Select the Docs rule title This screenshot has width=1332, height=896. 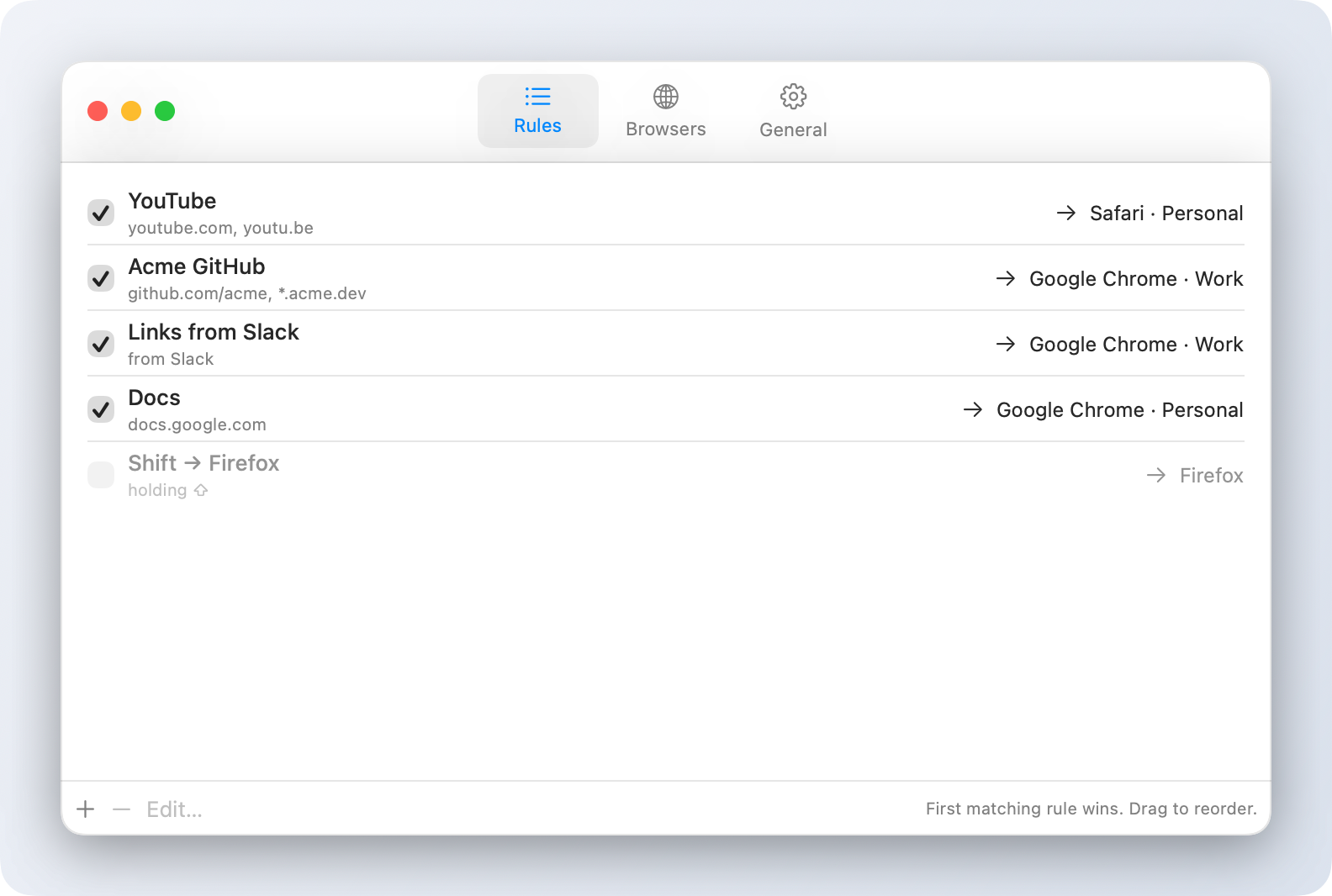coord(154,398)
